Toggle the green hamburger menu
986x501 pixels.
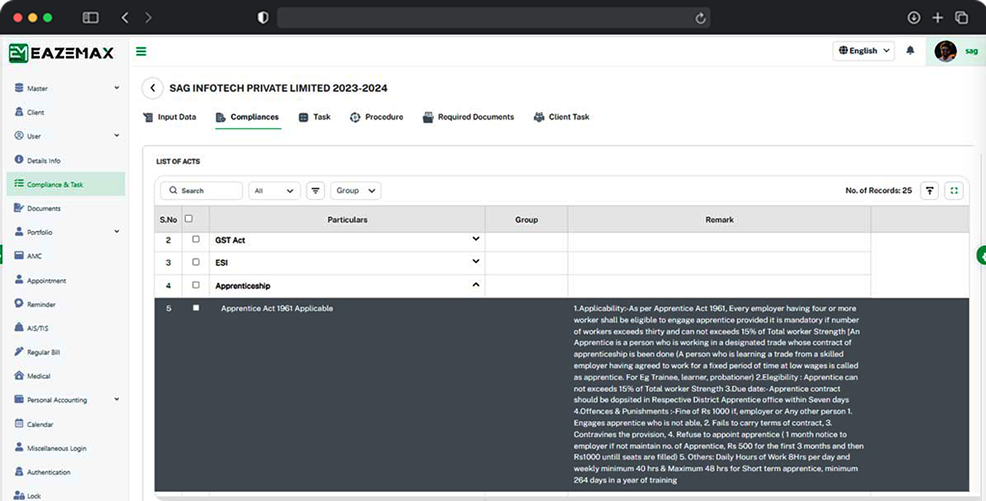point(141,52)
